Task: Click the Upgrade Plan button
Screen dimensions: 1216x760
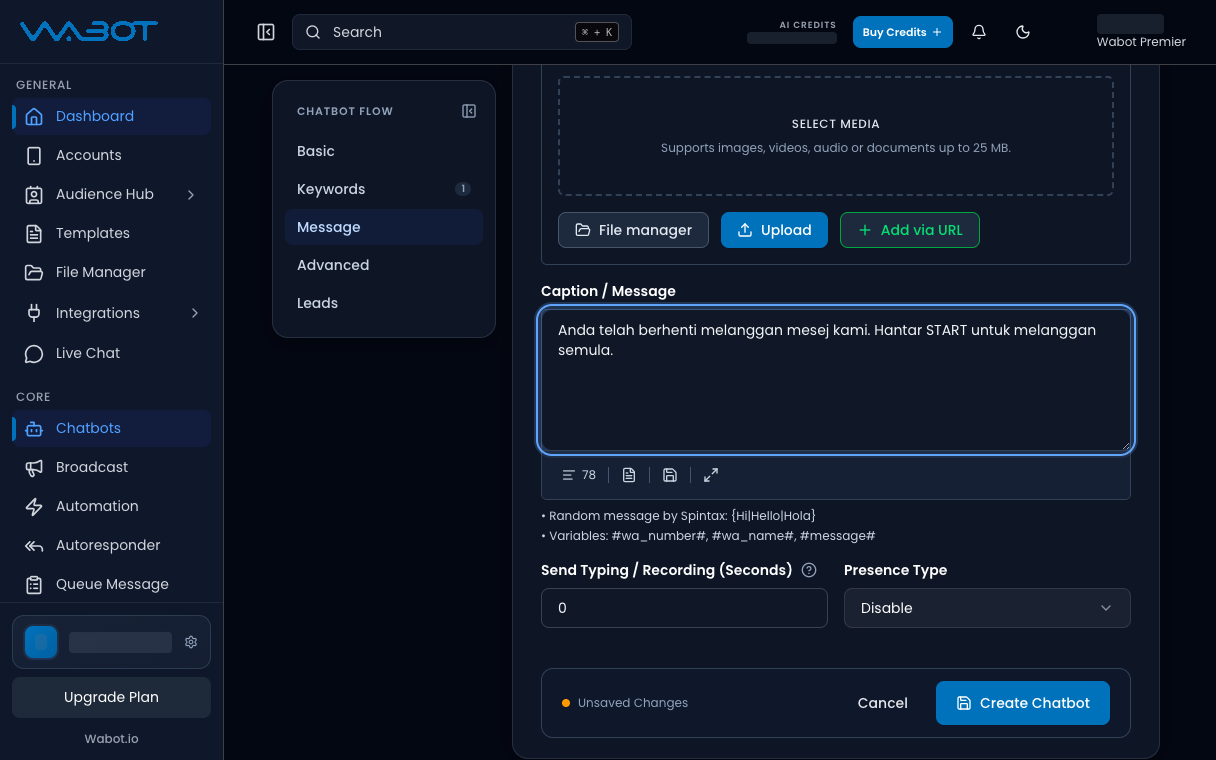Action: pos(111,697)
